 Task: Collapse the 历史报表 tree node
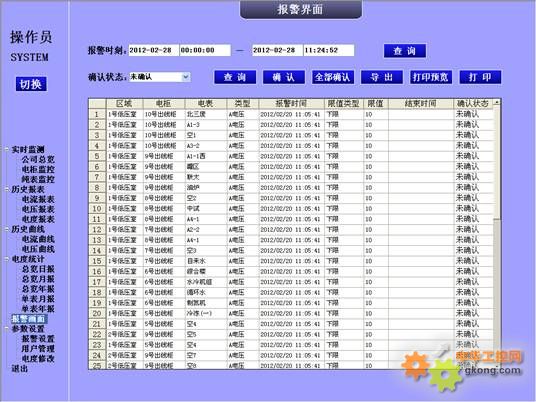click(7, 189)
